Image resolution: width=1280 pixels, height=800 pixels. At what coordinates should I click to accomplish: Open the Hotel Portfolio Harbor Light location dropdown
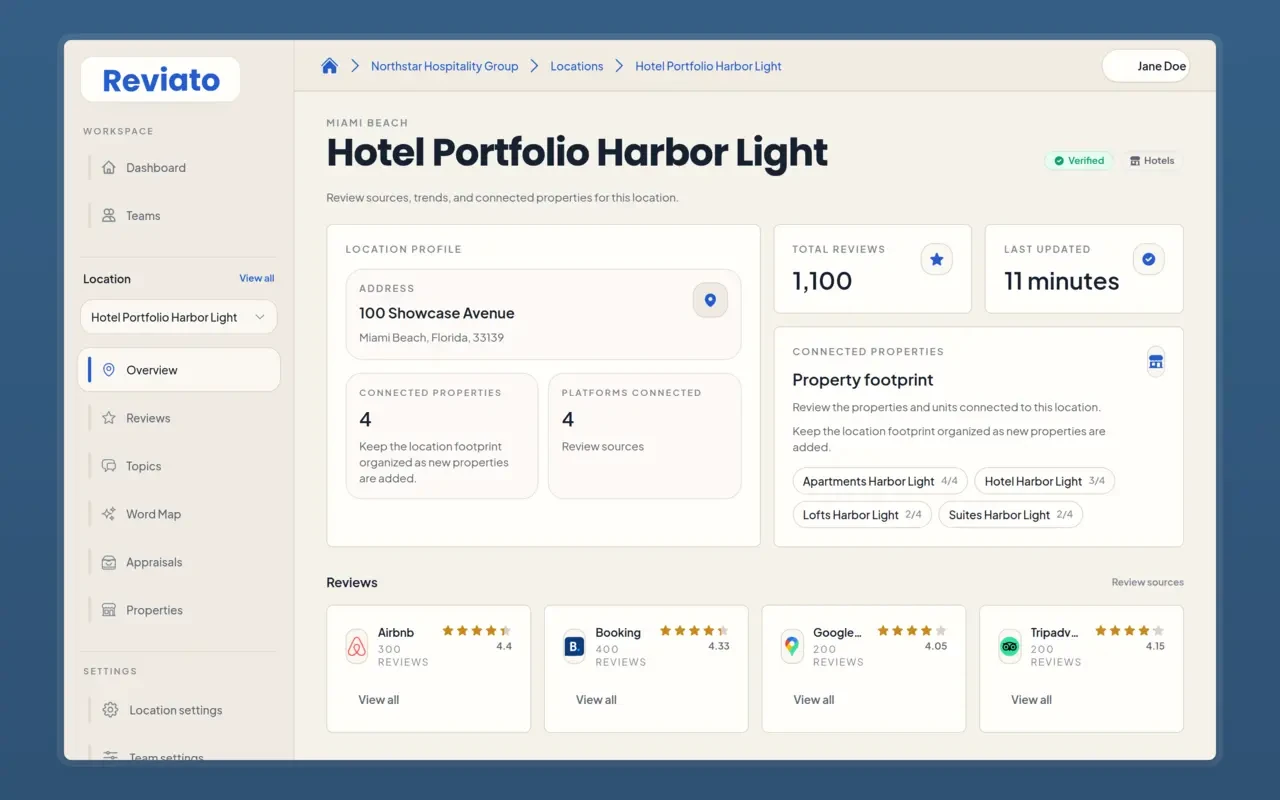178,317
